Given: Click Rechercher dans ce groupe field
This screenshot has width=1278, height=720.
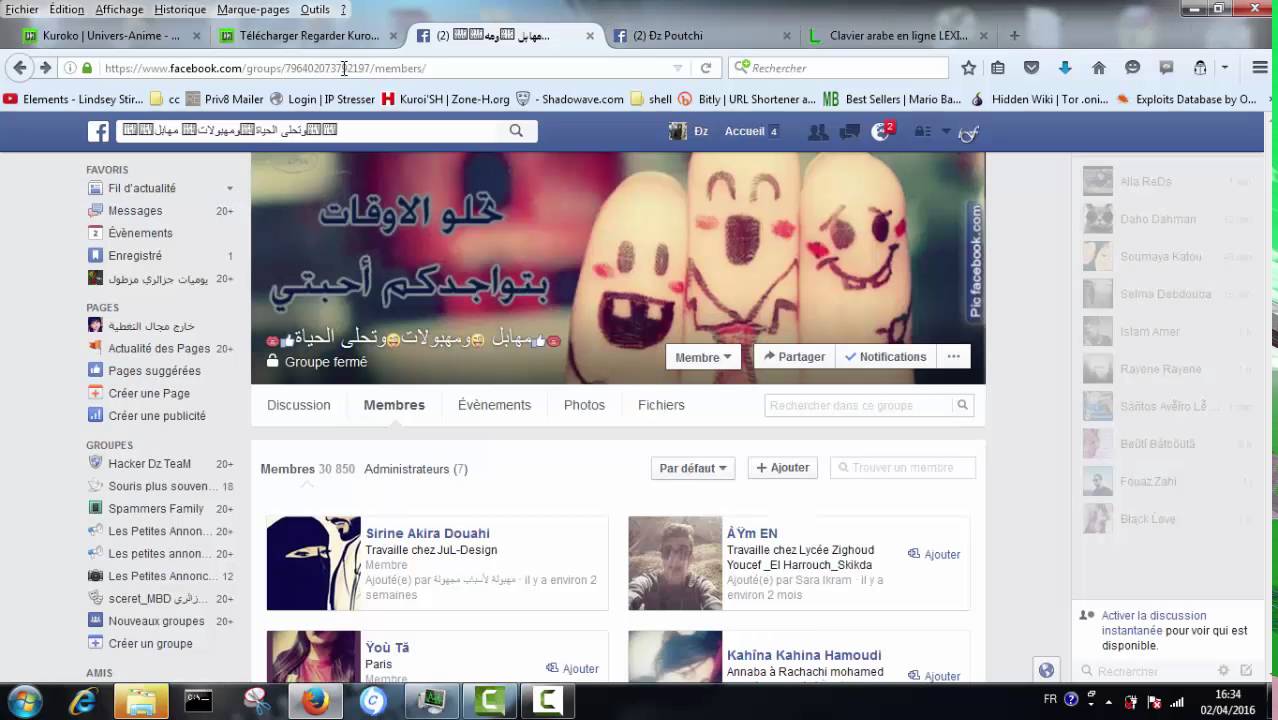Looking at the screenshot, I should (x=859, y=405).
